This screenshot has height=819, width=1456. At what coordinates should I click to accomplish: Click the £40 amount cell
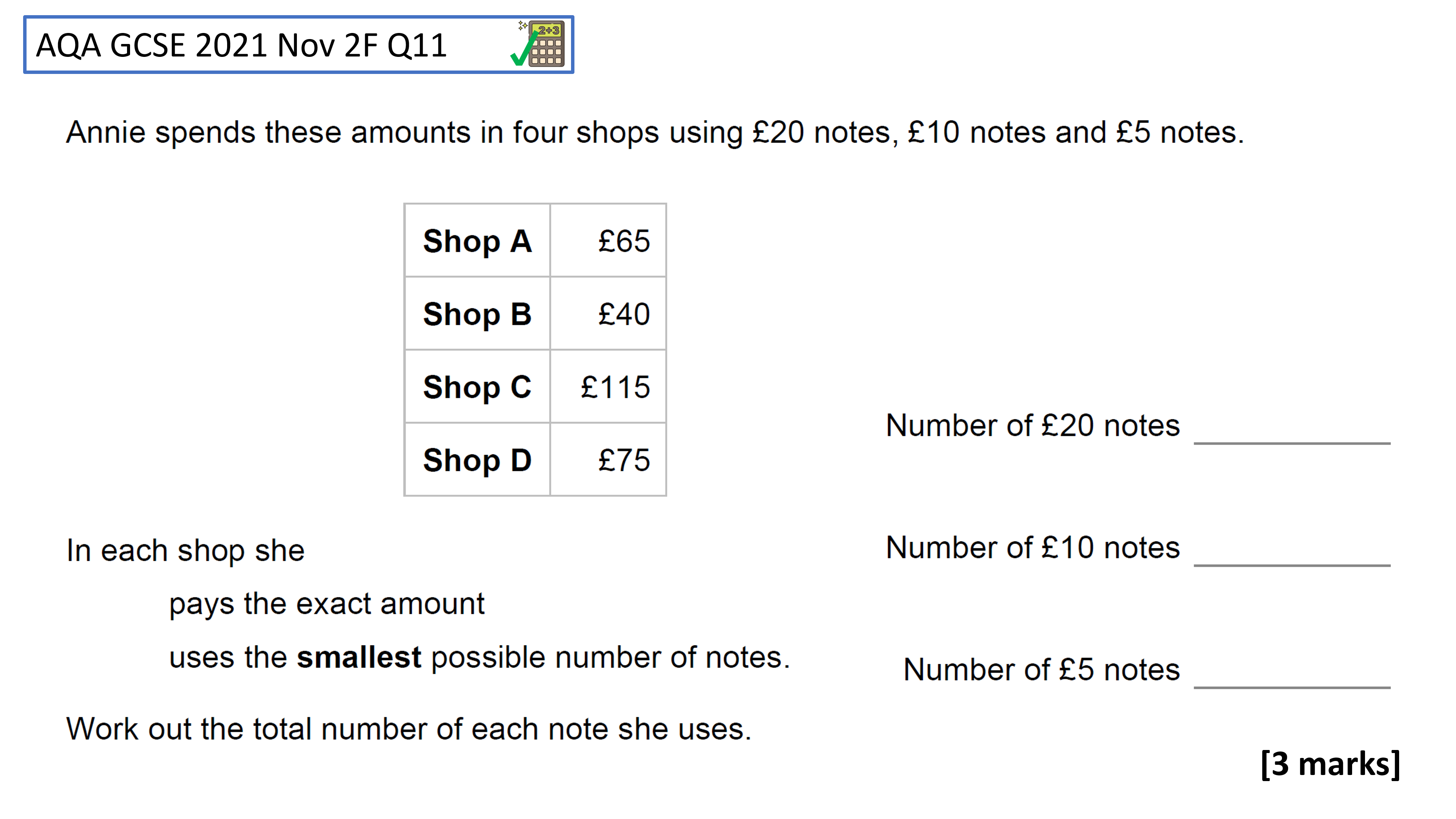tap(608, 313)
